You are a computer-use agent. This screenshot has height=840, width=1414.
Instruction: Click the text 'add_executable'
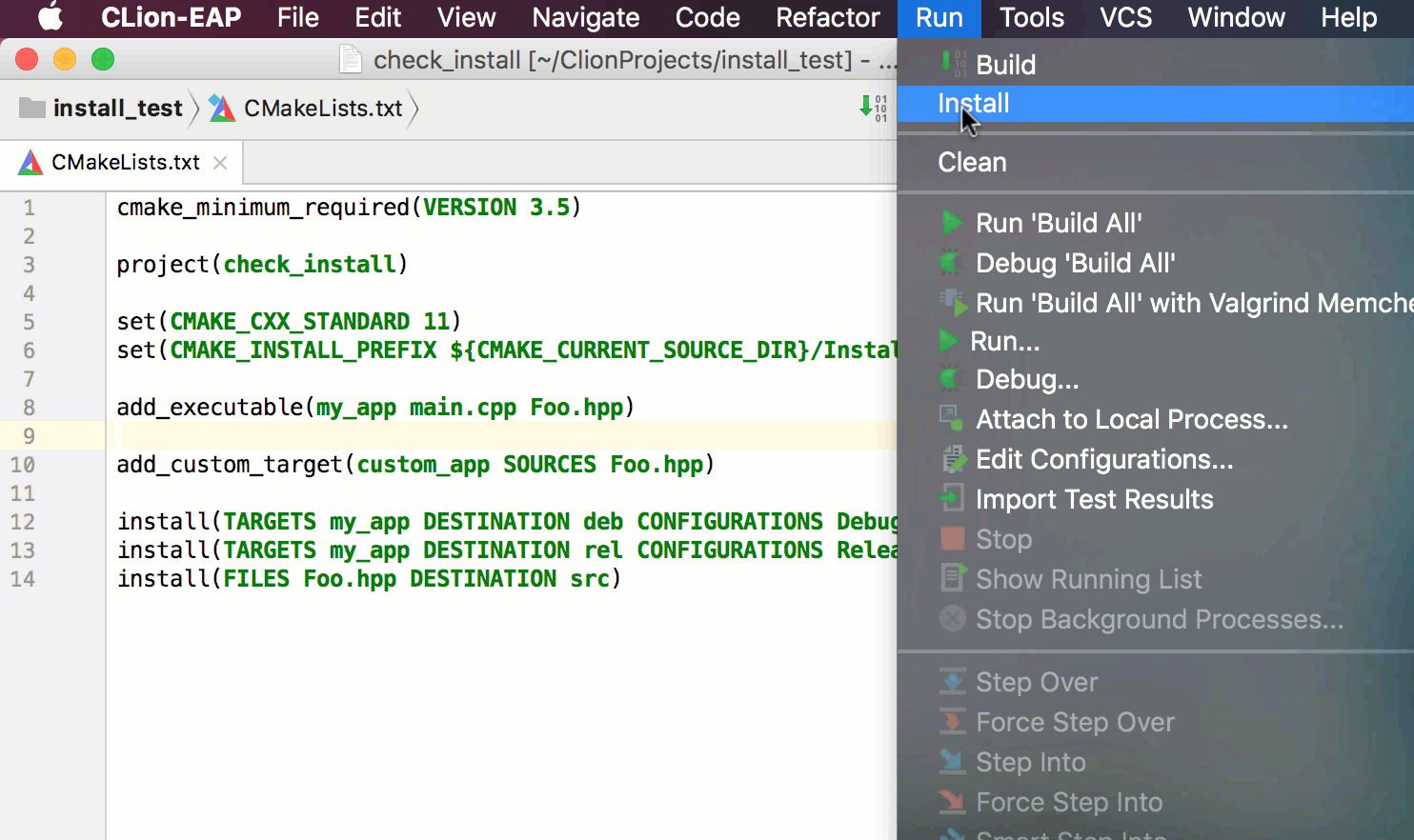[x=210, y=408]
